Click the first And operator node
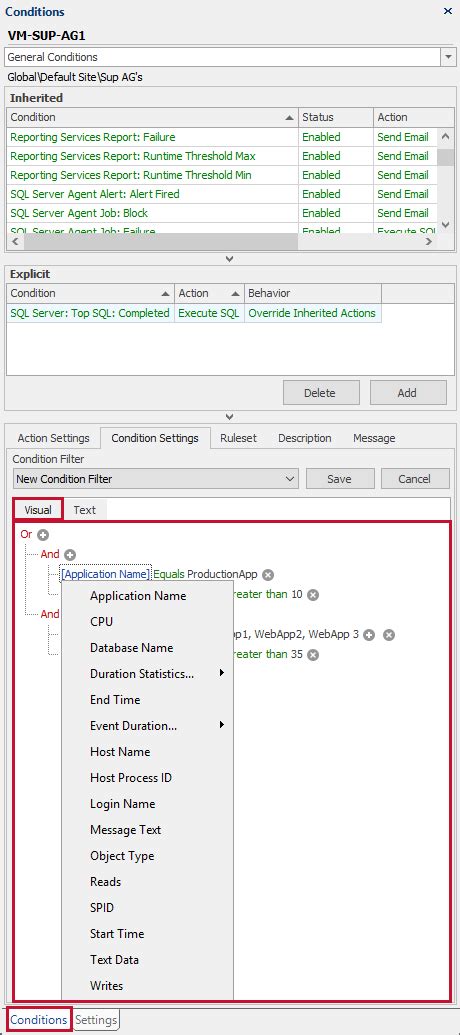Viewport: 460px width, 1035px height. 50,554
